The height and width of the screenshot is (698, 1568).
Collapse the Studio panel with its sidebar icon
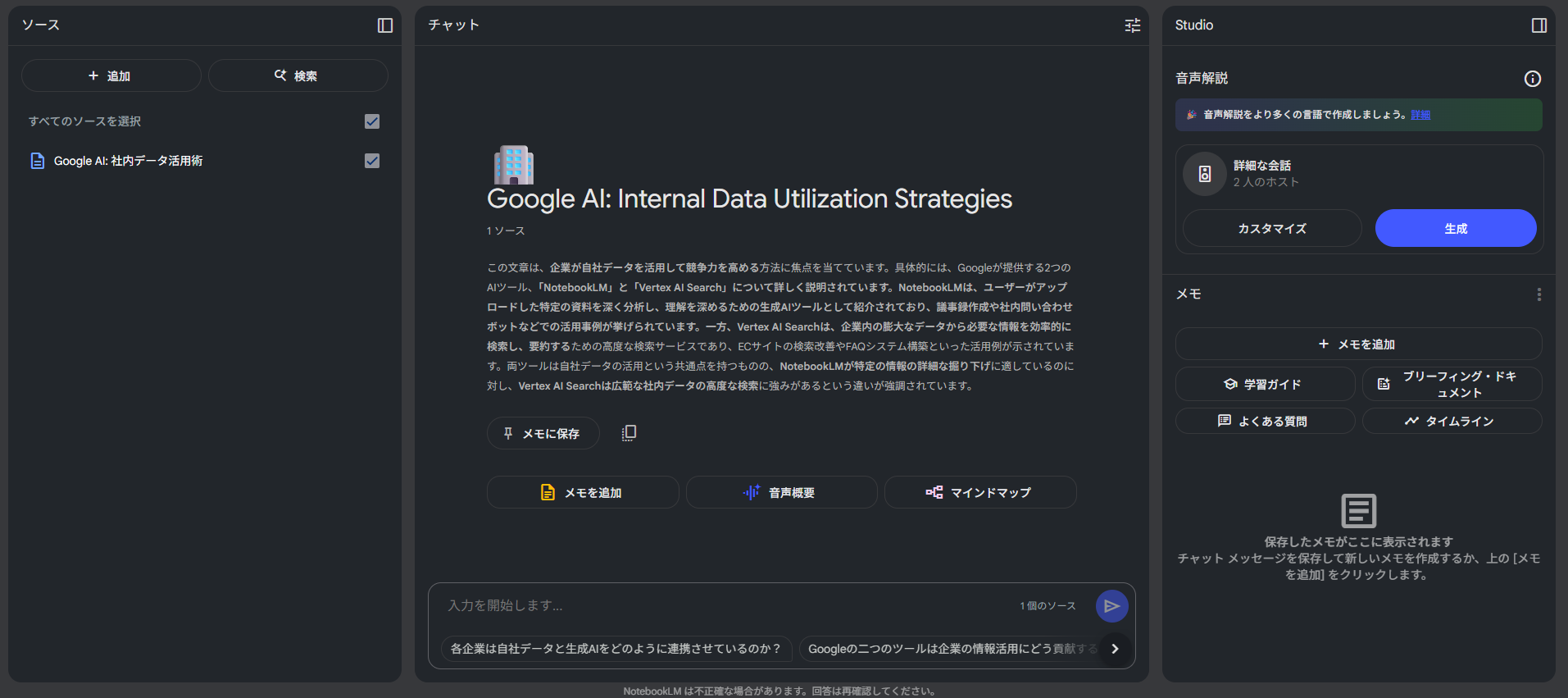coord(1539,25)
